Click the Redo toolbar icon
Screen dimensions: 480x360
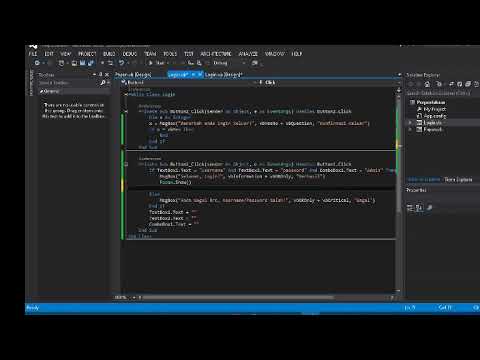(134, 63)
